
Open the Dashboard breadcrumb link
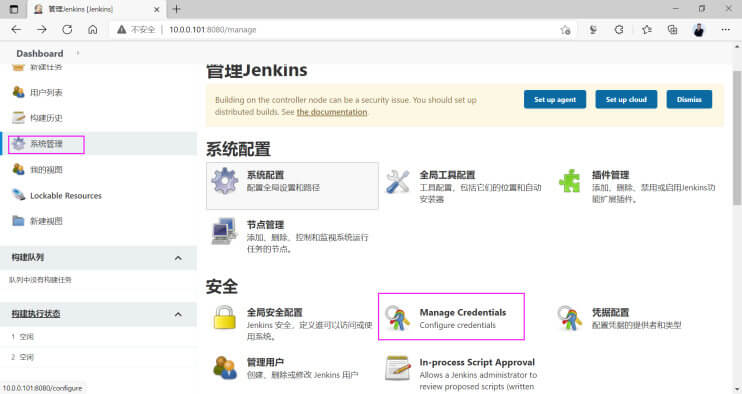(40, 53)
